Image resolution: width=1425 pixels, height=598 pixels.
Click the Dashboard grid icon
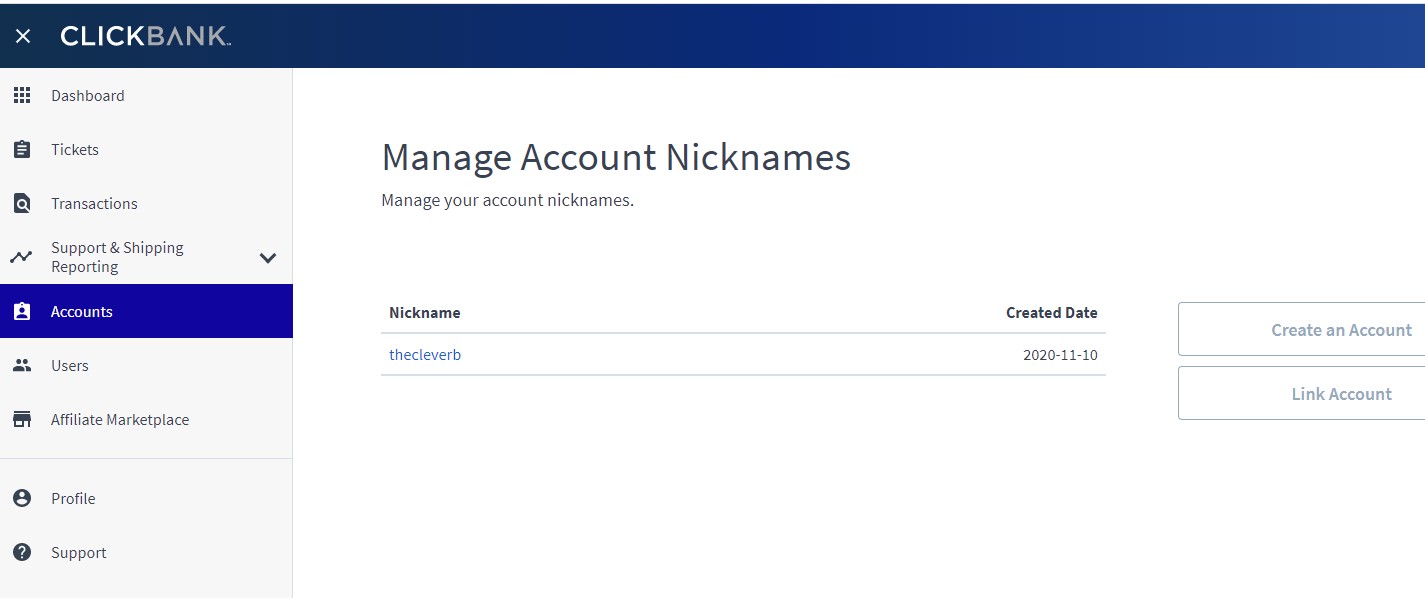coord(22,95)
